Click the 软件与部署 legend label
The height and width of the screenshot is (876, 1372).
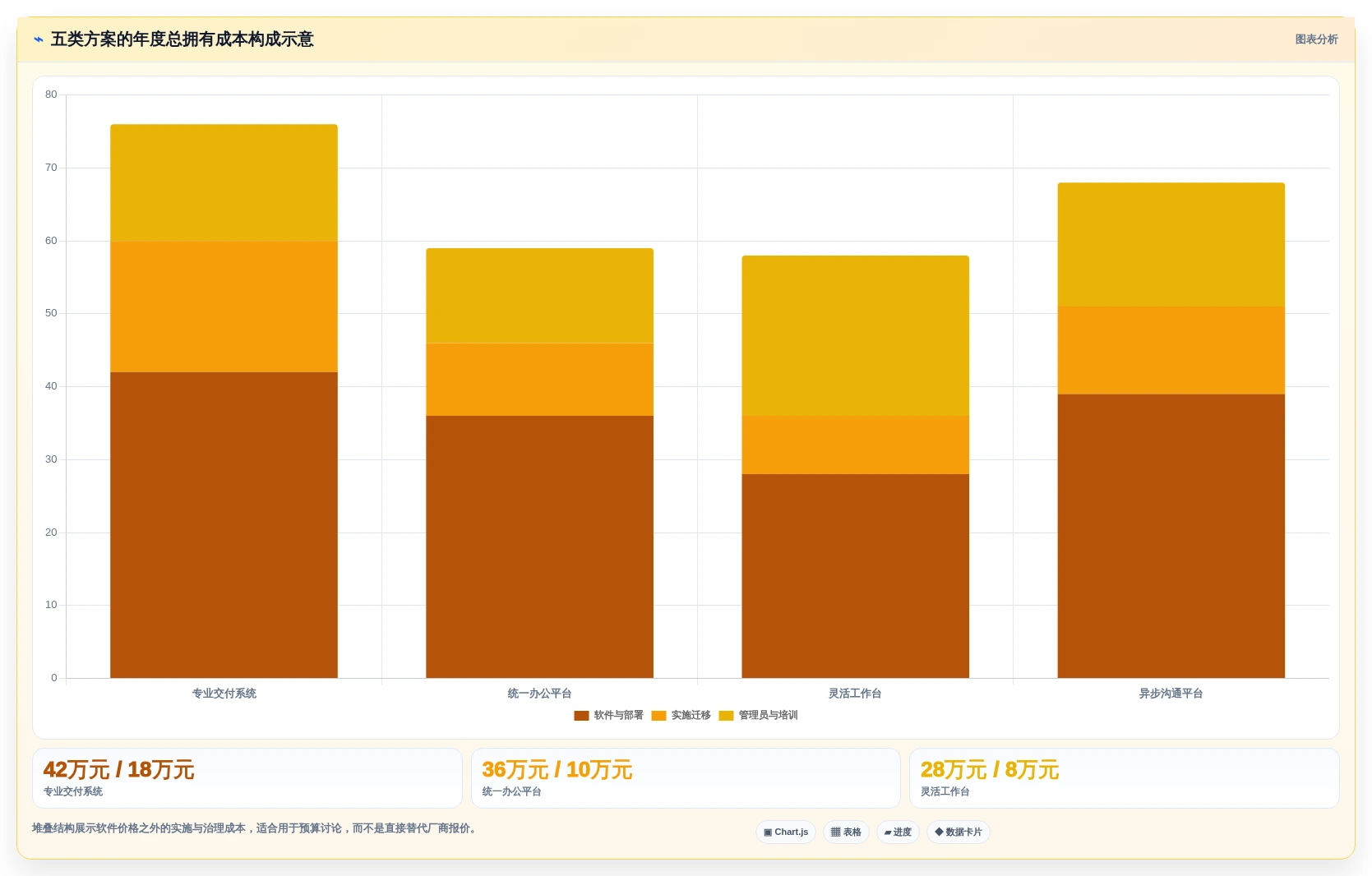tap(618, 716)
